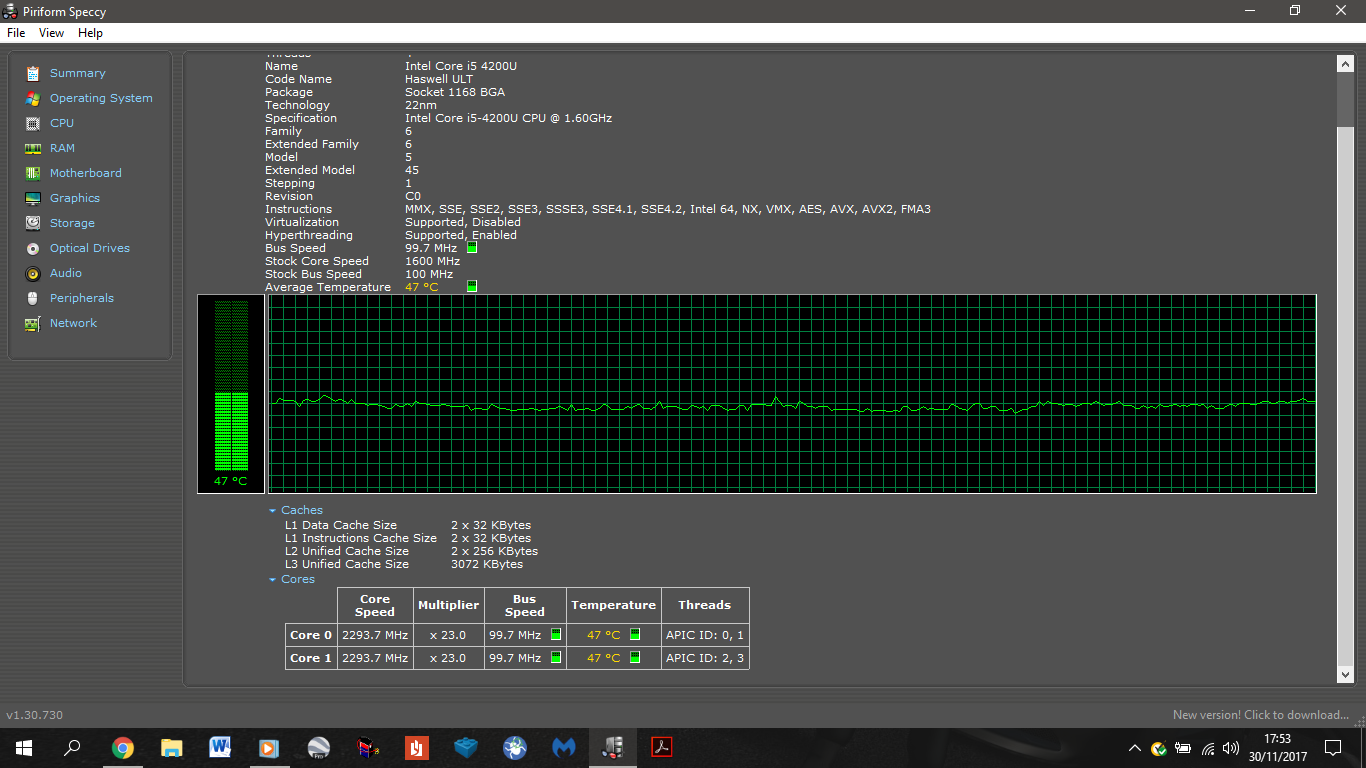Image resolution: width=1366 pixels, height=768 pixels.
Task: Click Core 0 temperature green indicator
Action: tap(634, 634)
